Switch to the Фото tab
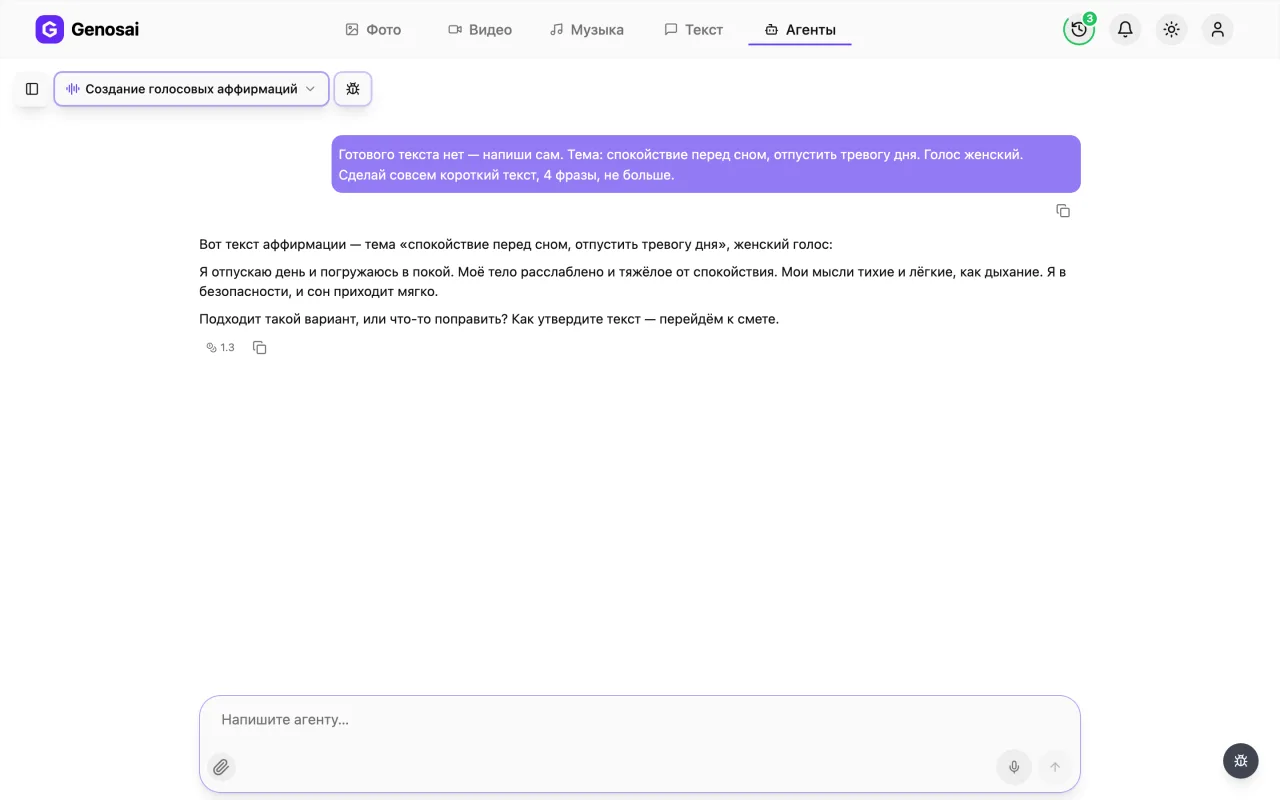Viewport: 1280px width, 800px height. [x=373, y=30]
